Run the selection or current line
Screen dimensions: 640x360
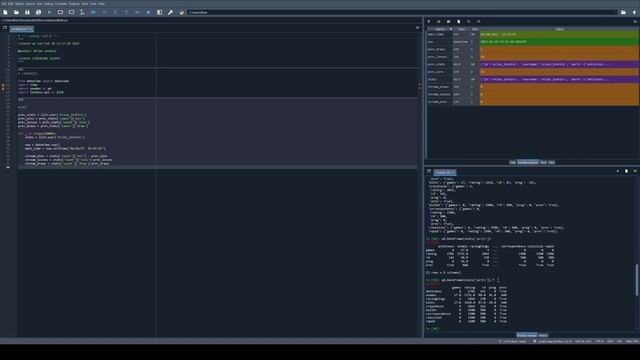[x=82, y=12]
